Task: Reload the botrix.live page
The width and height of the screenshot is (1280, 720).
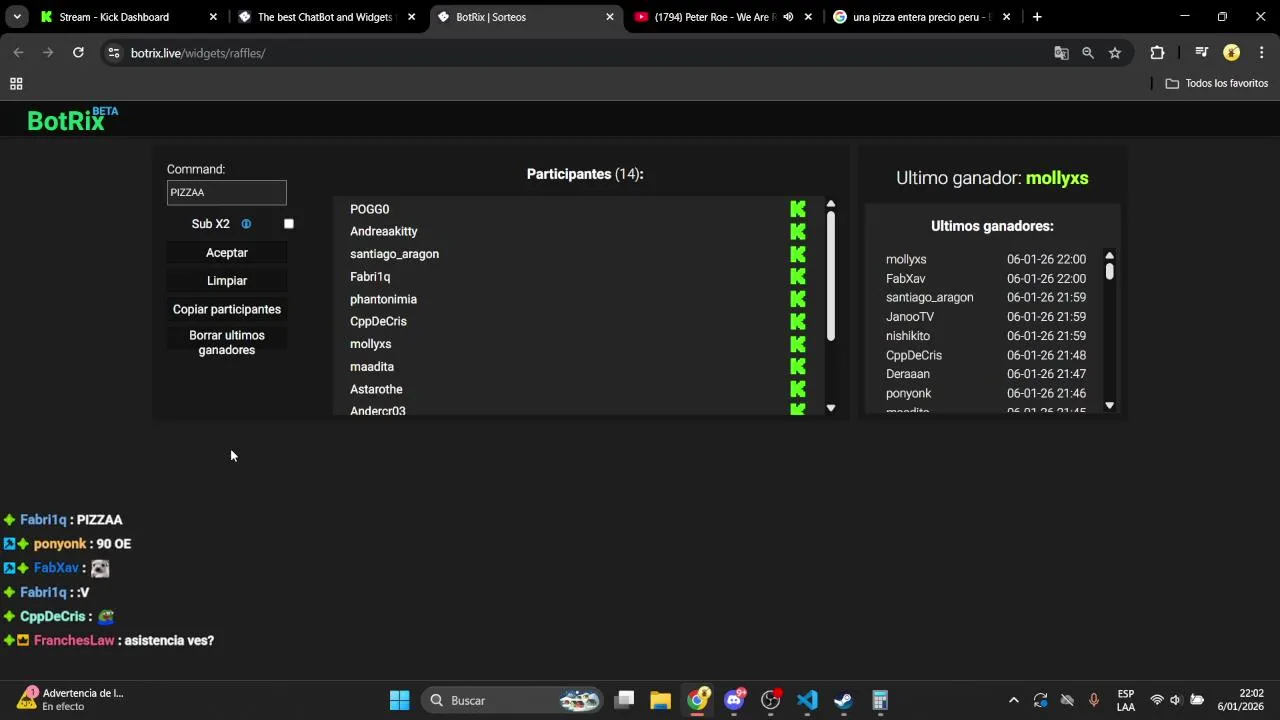Action: (78, 53)
